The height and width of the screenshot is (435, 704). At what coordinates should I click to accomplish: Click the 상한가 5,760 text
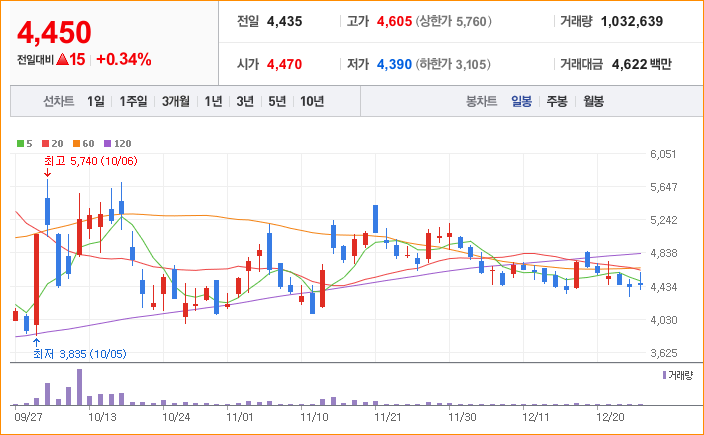click(453, 21)
